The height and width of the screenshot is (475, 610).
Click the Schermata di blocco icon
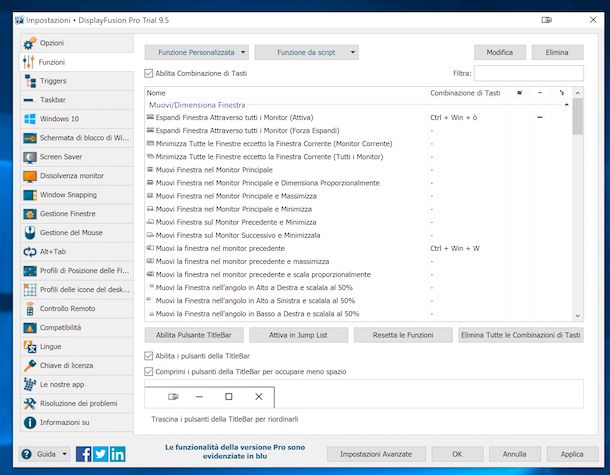point(30,138)
